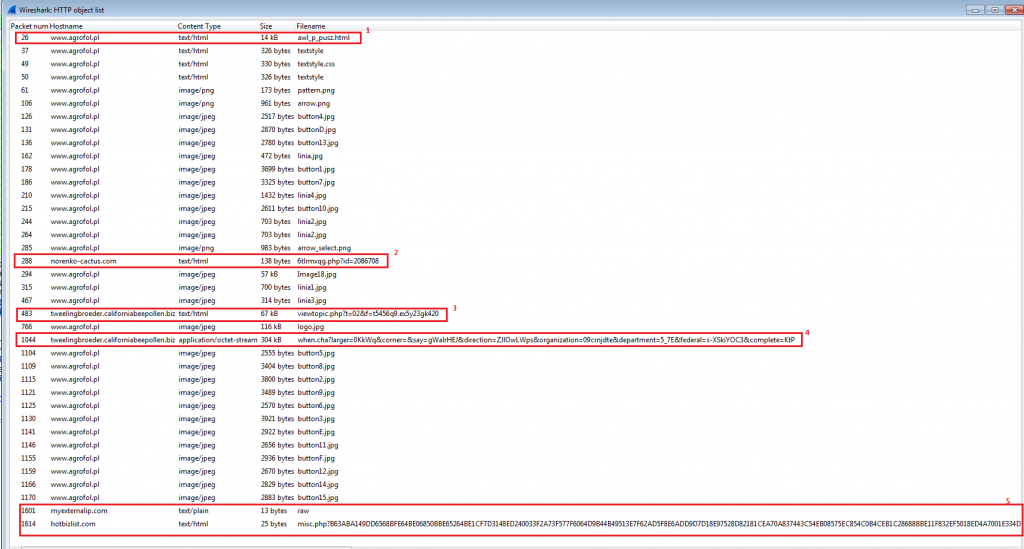Select the linia1.jpg row

[x=516, y=287]
